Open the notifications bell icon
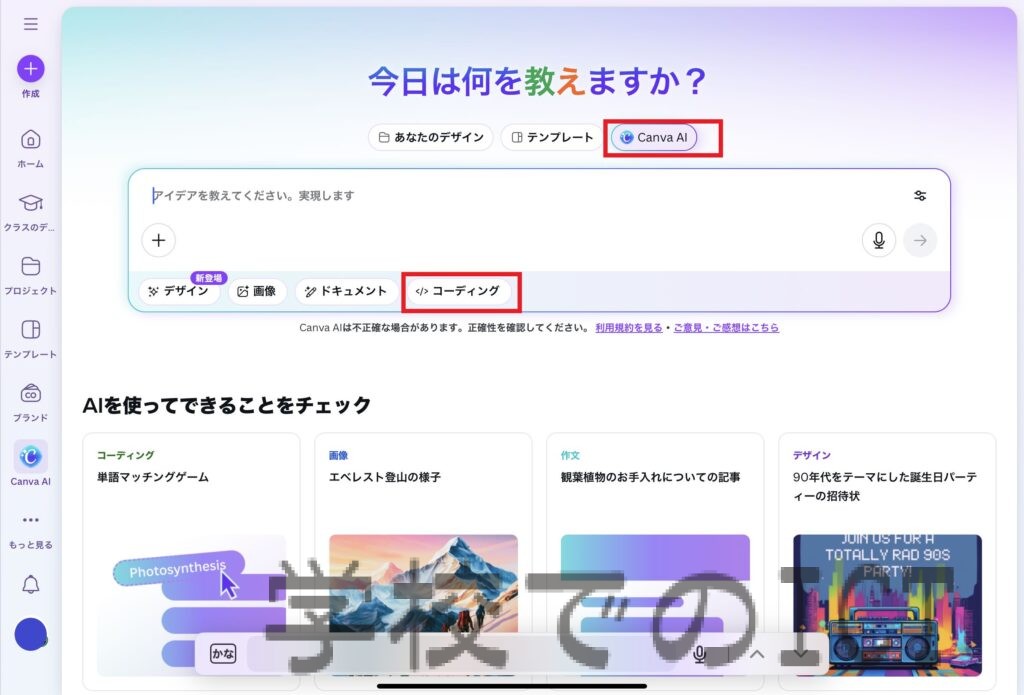The image size is (1024, 695). pos(31,585)
